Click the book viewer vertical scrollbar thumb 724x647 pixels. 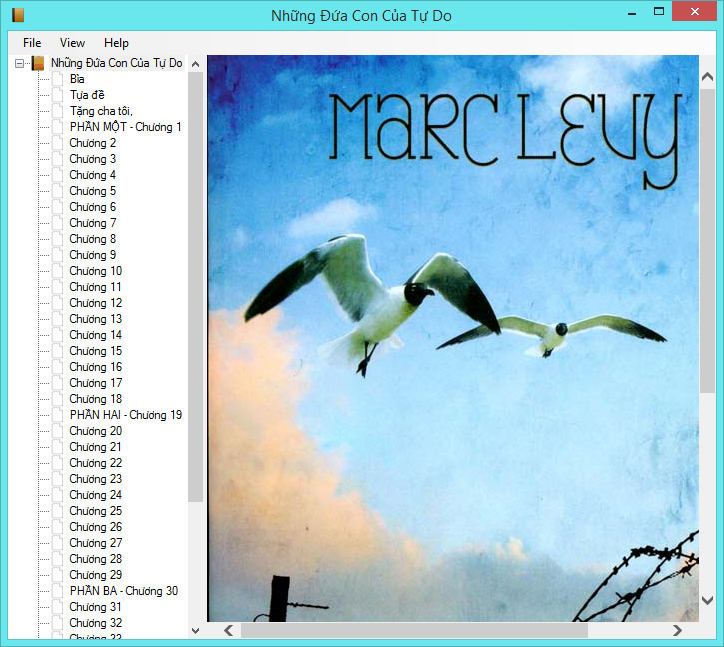coord(707,241)
